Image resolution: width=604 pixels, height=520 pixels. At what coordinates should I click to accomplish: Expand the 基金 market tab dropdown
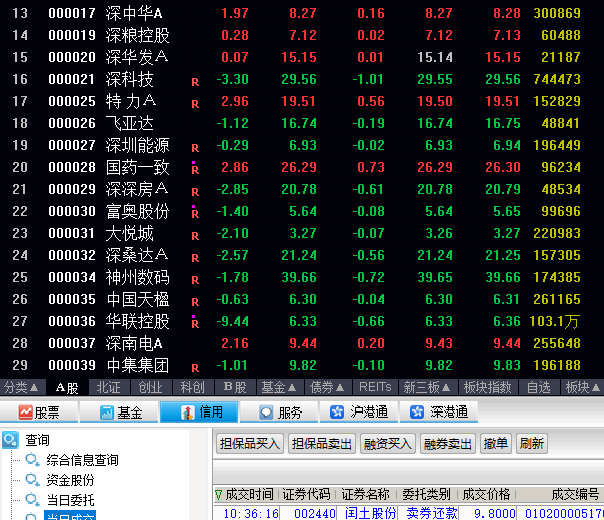[x=279, y=387]
